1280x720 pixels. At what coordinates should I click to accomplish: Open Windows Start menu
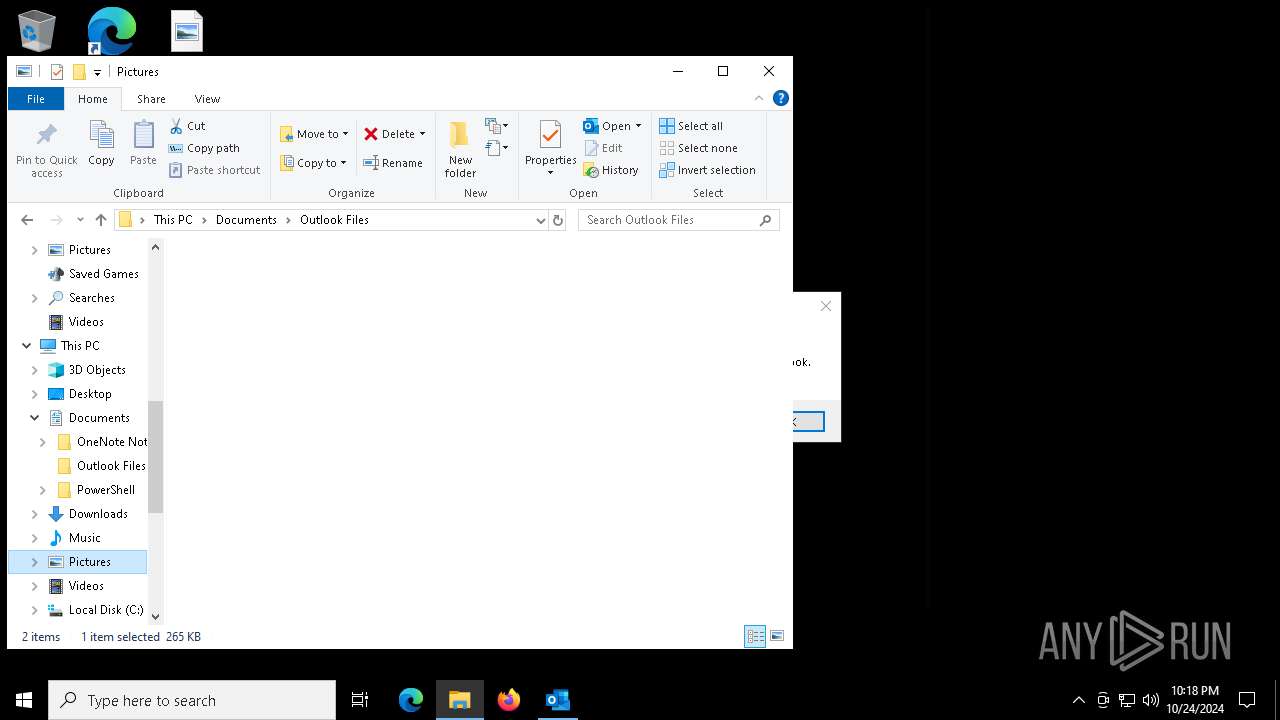pos(24,700)
